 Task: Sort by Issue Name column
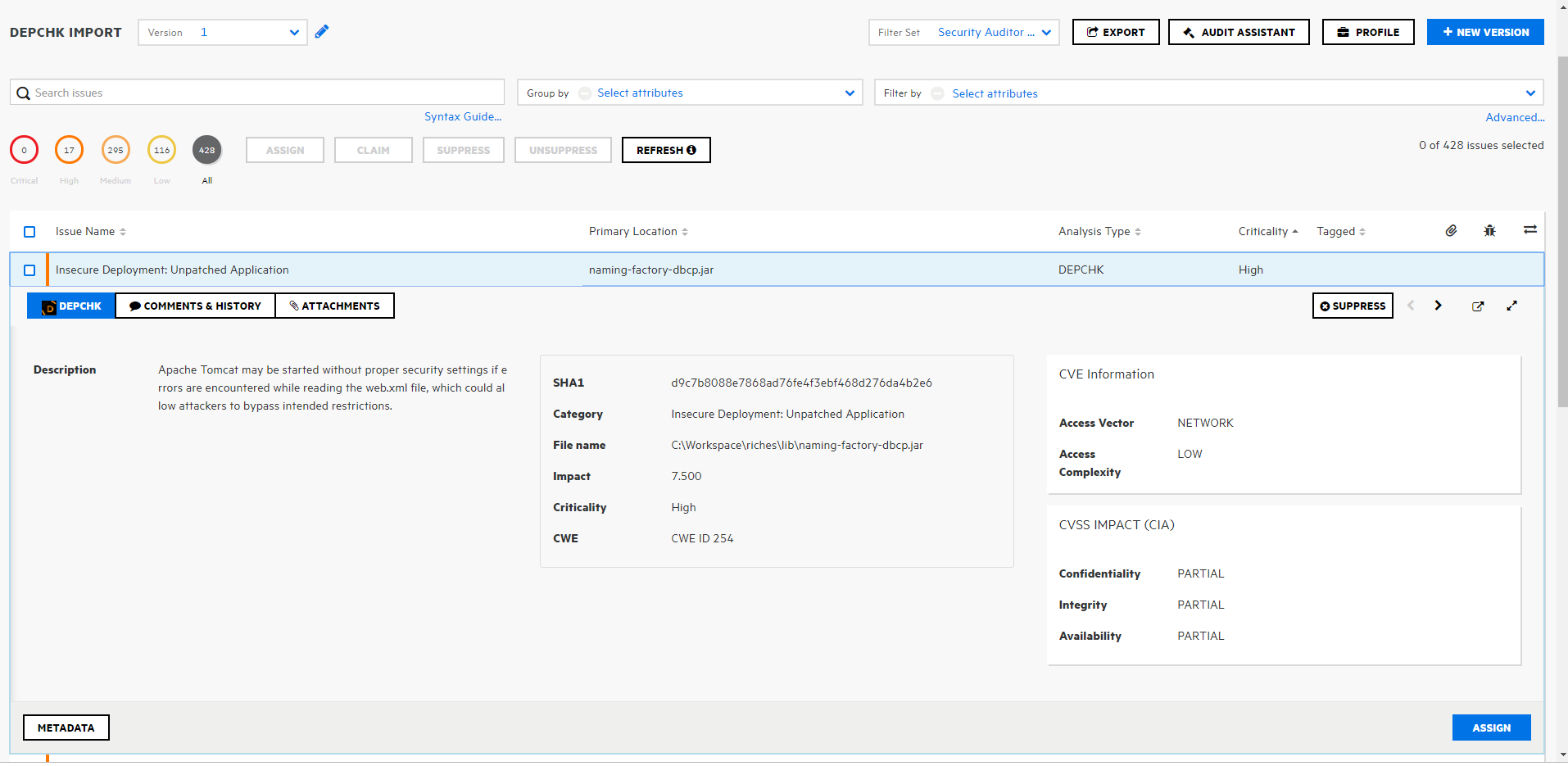(91, 232)
